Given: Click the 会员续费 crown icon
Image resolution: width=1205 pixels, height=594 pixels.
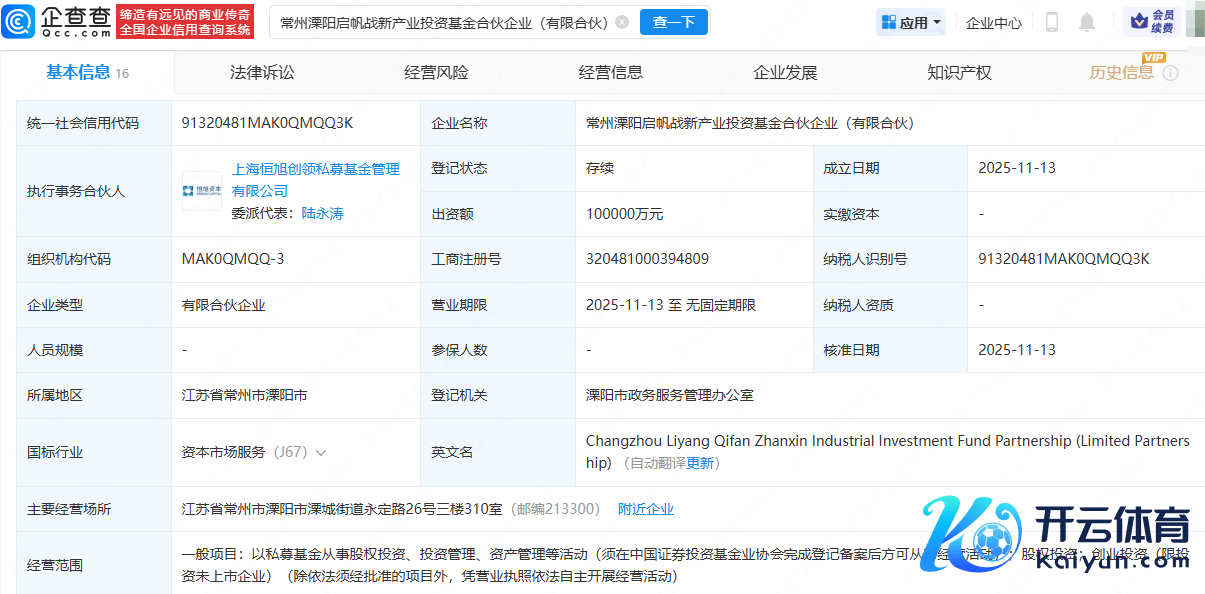Looking at the screenshot, I should click(1139, 21).
